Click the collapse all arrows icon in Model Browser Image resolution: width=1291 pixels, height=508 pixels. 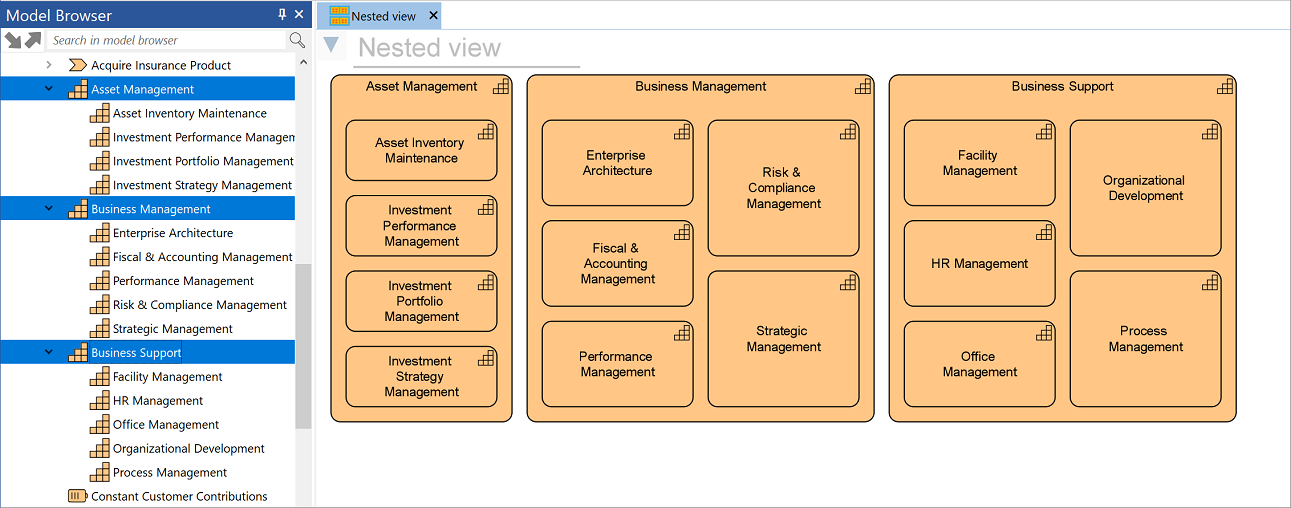pos(33,40)
